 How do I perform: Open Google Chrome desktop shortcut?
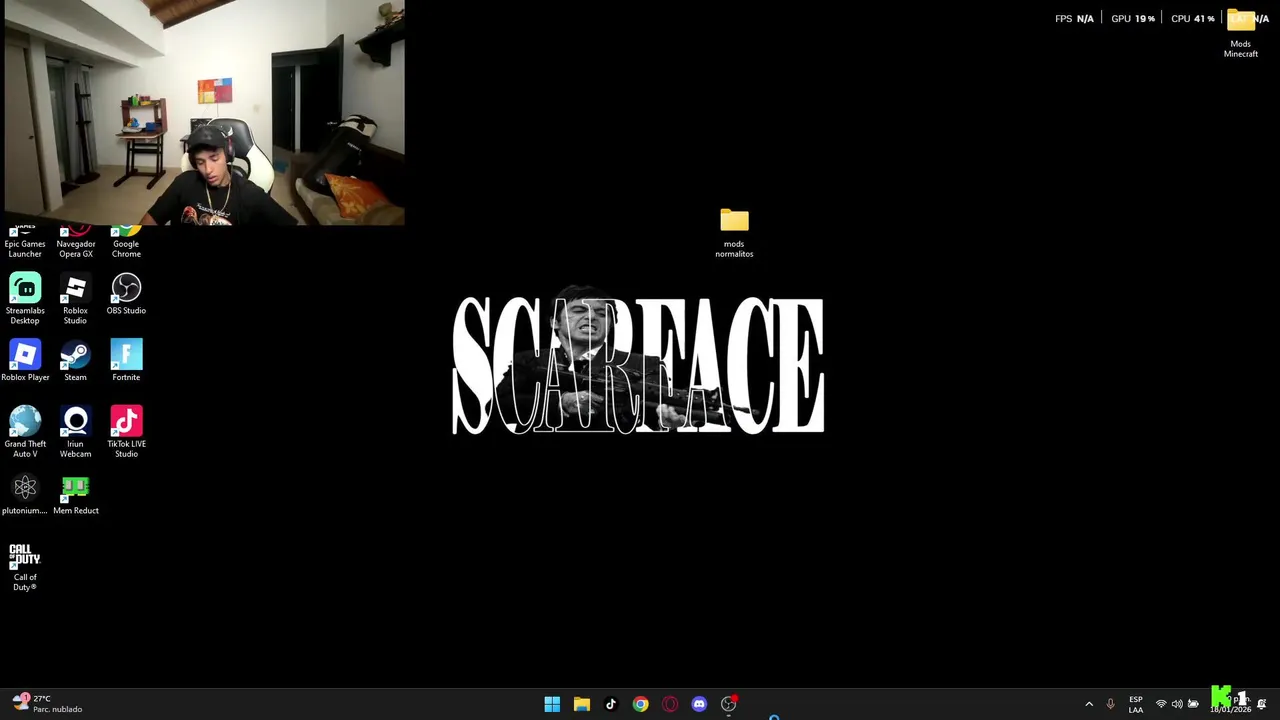click(126, 243)
